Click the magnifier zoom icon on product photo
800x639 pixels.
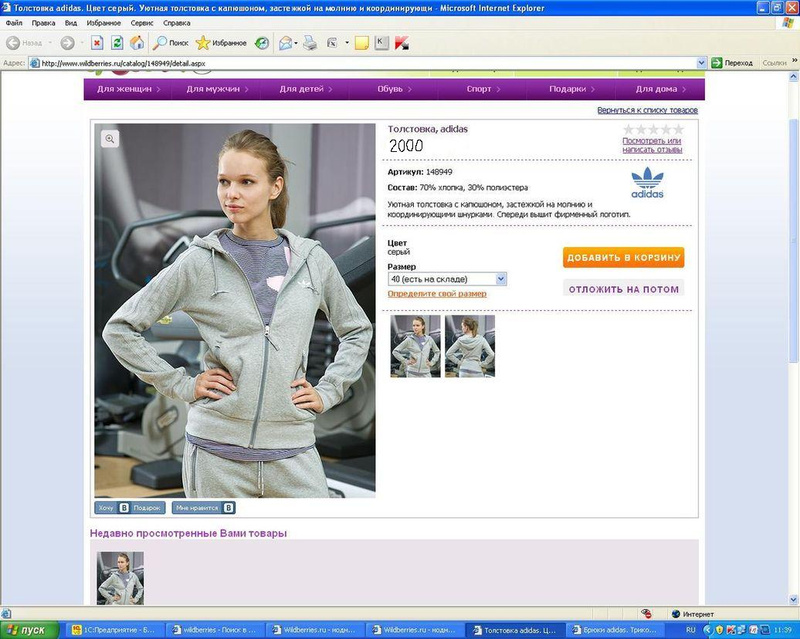[x=108, y=139]
